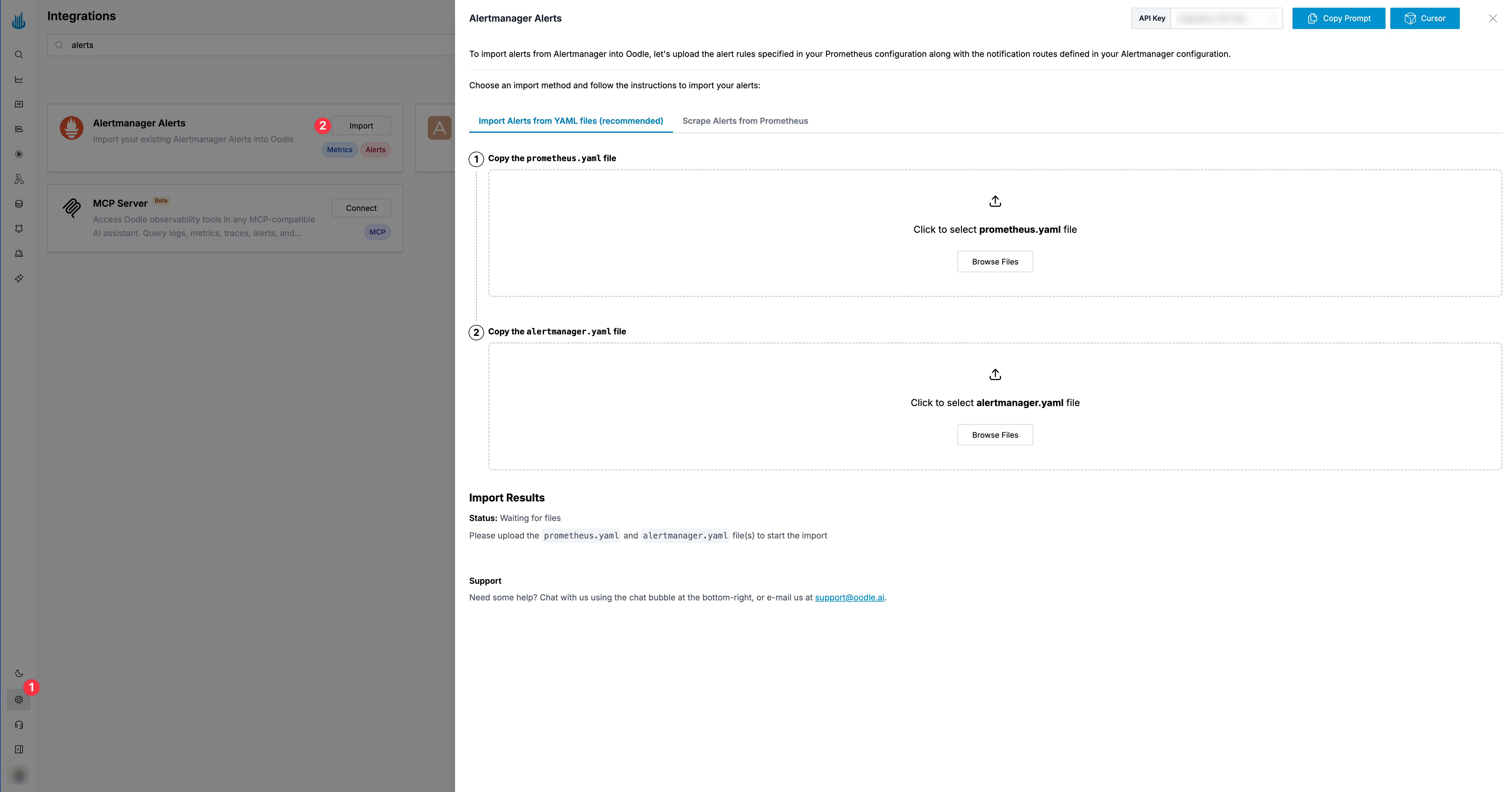Click Browse Files for prometheus.yaml upload
The width and height of the screenshot is (1512, 792).
pos(995,262)
